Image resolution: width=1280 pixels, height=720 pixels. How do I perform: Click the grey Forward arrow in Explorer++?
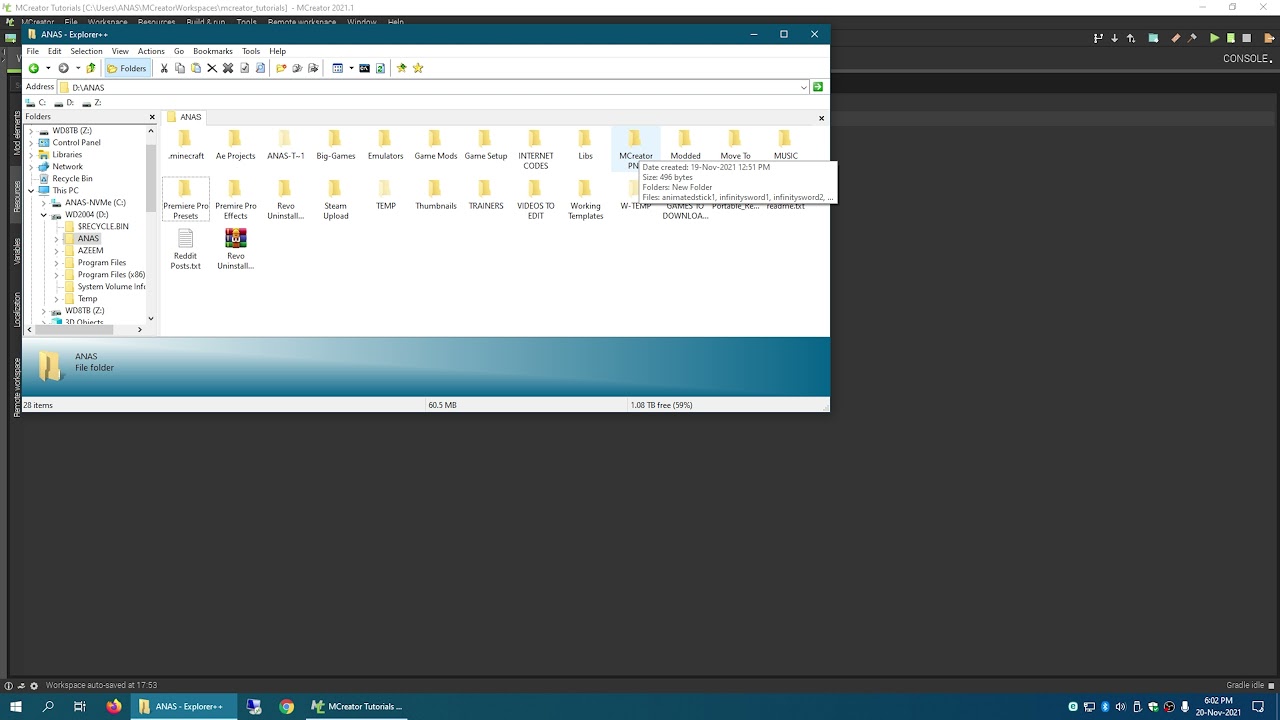tap(63, 68)
